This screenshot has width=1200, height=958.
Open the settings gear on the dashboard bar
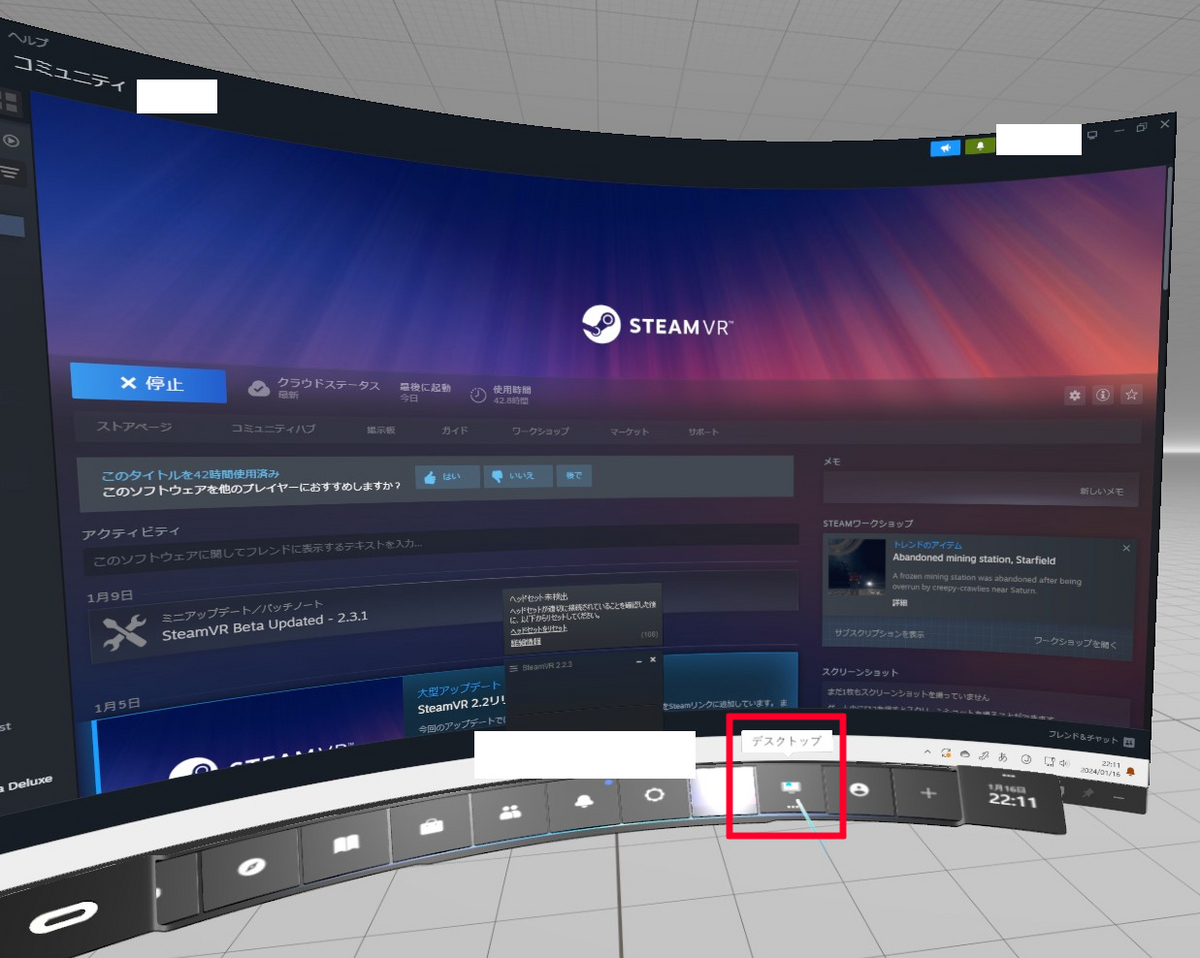654,795
